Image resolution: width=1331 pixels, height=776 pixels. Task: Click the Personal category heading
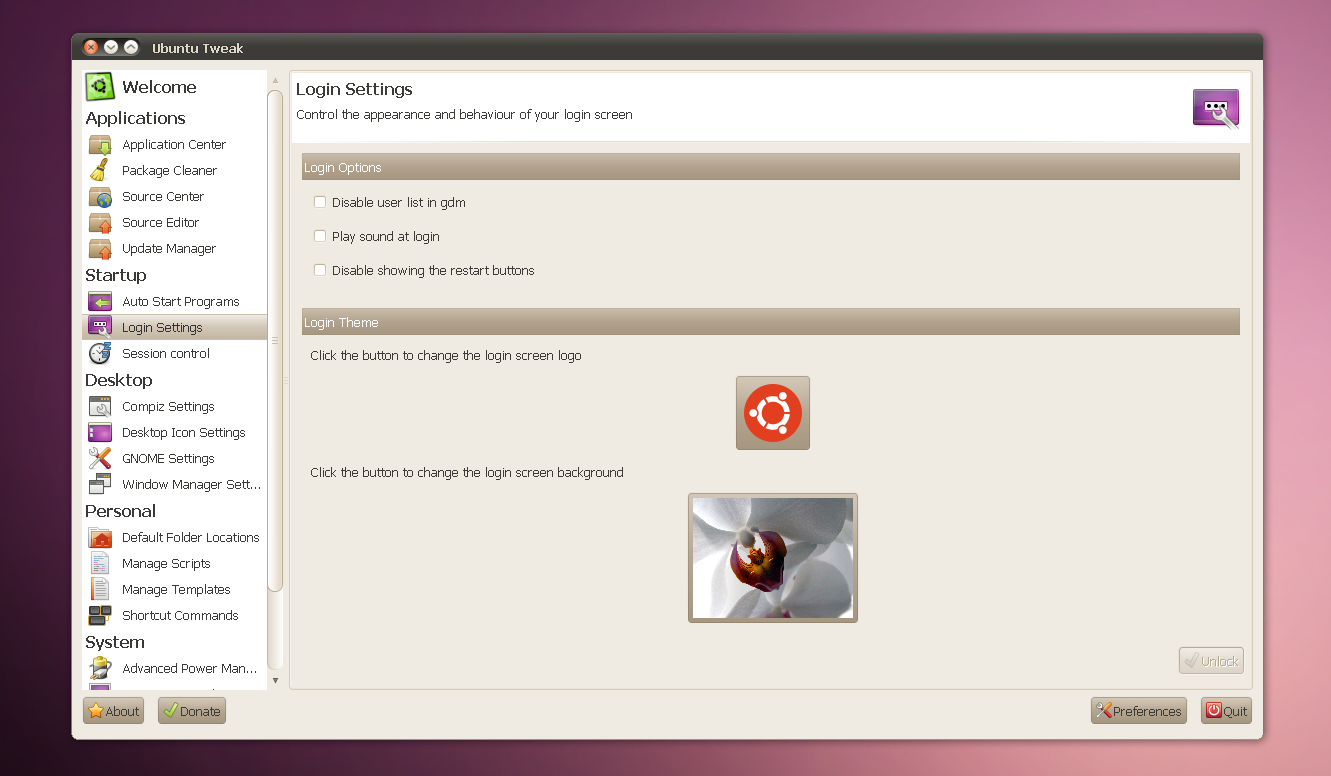(120, 511)
